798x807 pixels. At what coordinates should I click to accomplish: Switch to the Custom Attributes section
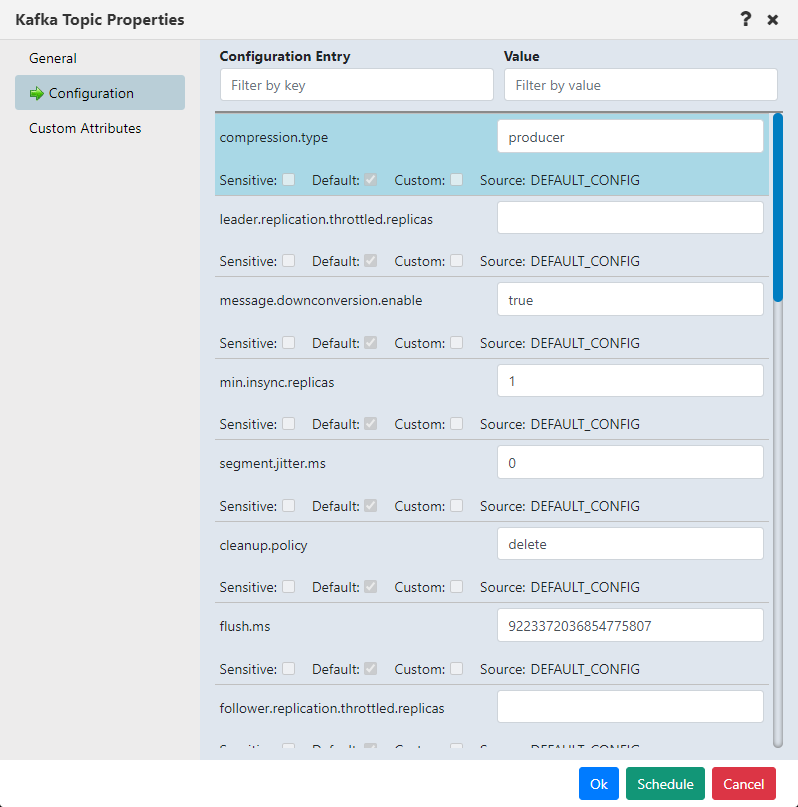click(85, 128)
